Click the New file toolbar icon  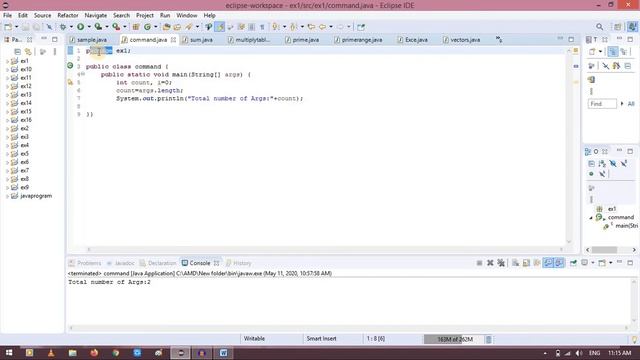[x=8, y=27]
